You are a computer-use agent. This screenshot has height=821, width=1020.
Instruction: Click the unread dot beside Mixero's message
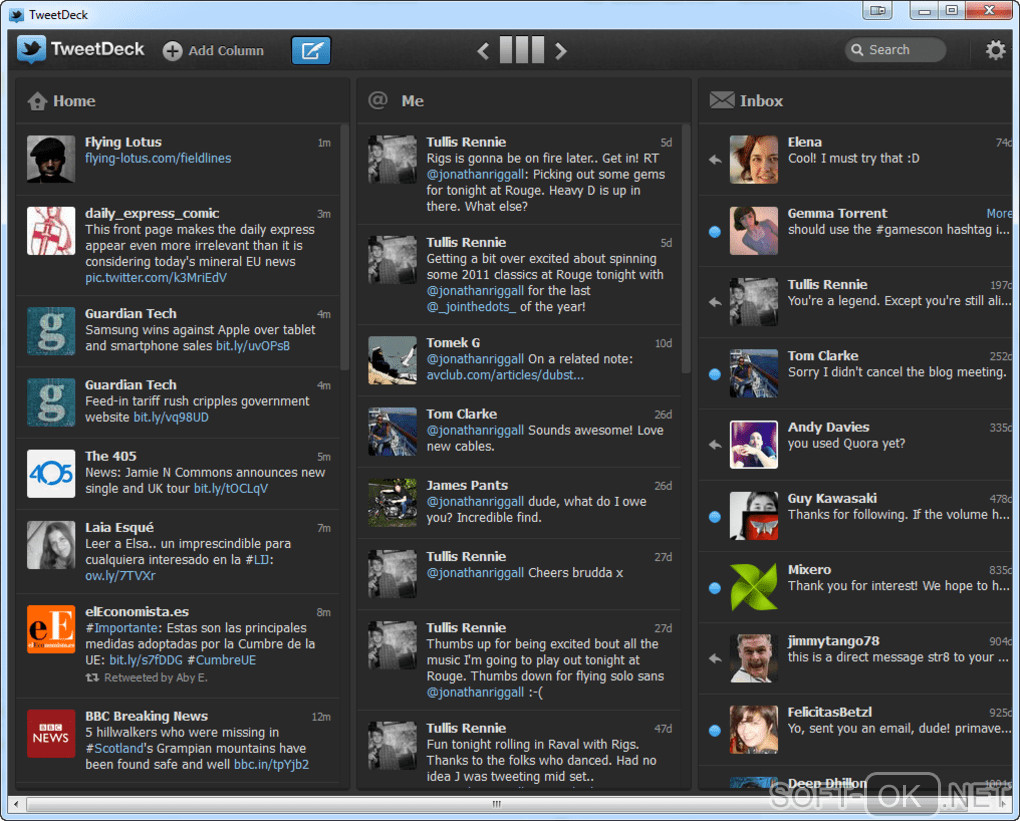coord(715,588)
